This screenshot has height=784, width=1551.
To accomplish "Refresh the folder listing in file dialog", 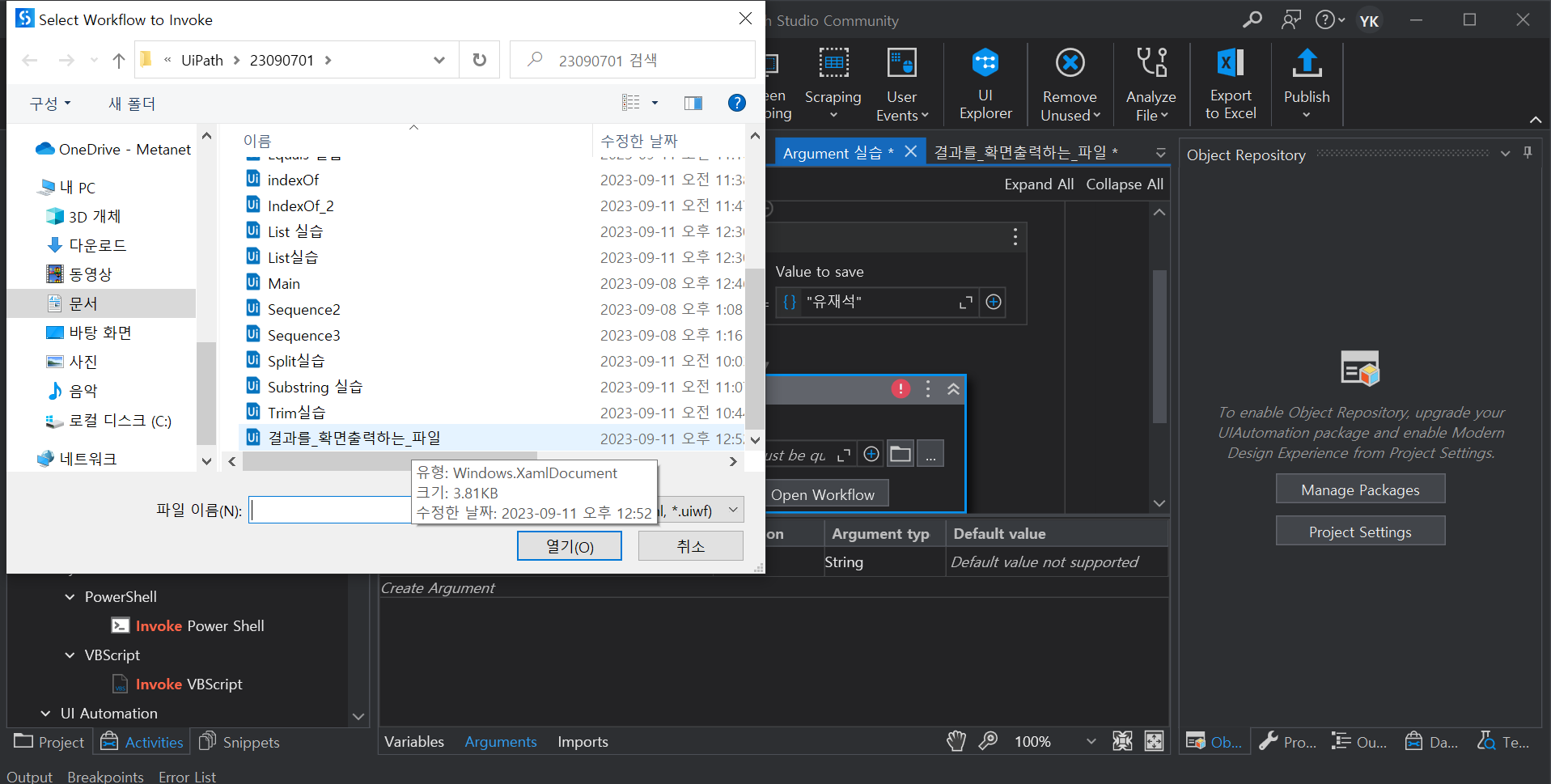I will click(479, 60).
